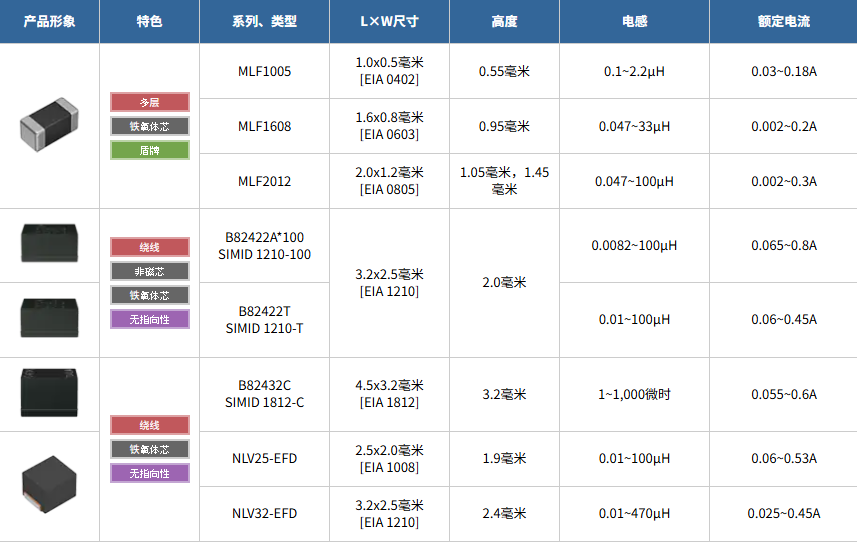Click the green 盾牌 feature tag
This screenshot has height=543, width=857.
(150, 150)
